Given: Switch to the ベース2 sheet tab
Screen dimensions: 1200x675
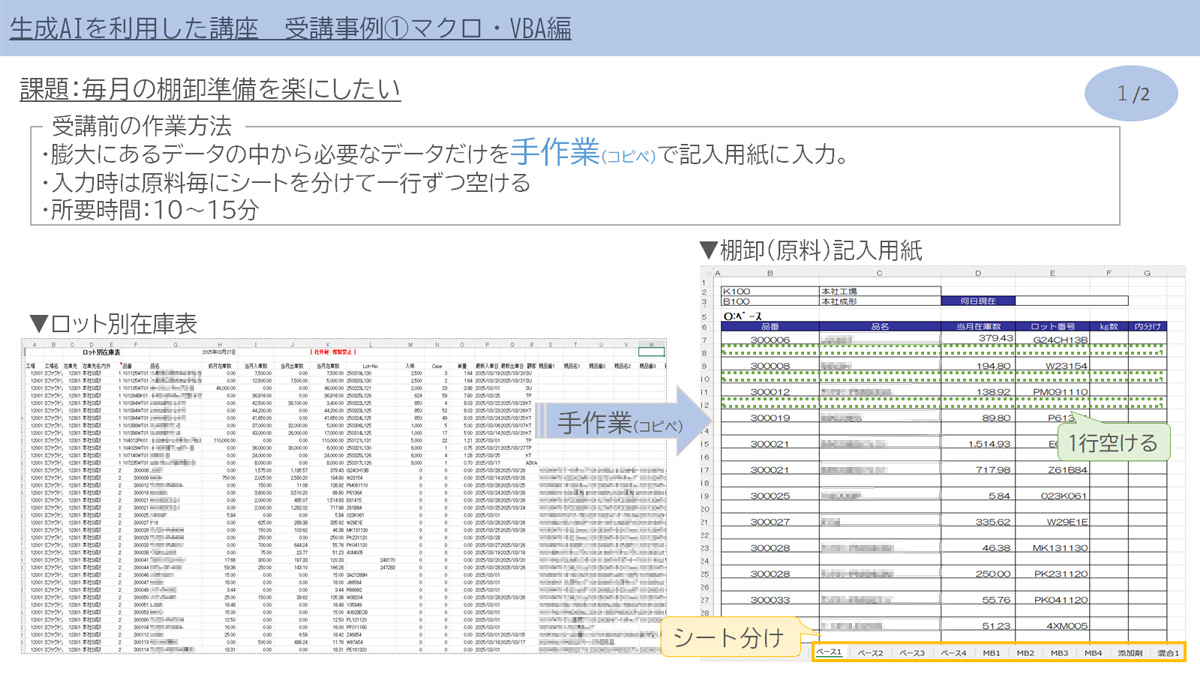Looking at the screenshot, I should click(870, 652).
